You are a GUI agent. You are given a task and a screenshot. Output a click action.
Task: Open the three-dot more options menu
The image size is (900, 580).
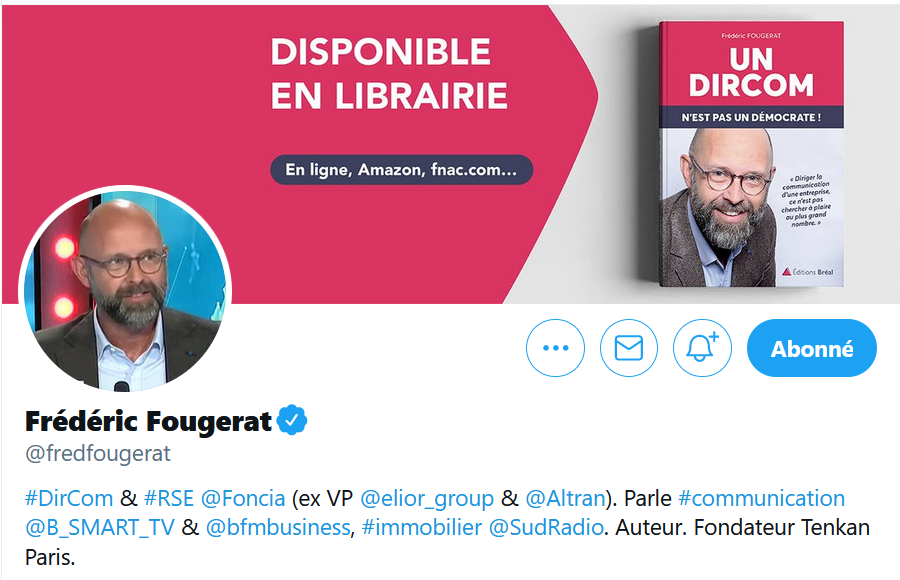[x=555, y=348]
